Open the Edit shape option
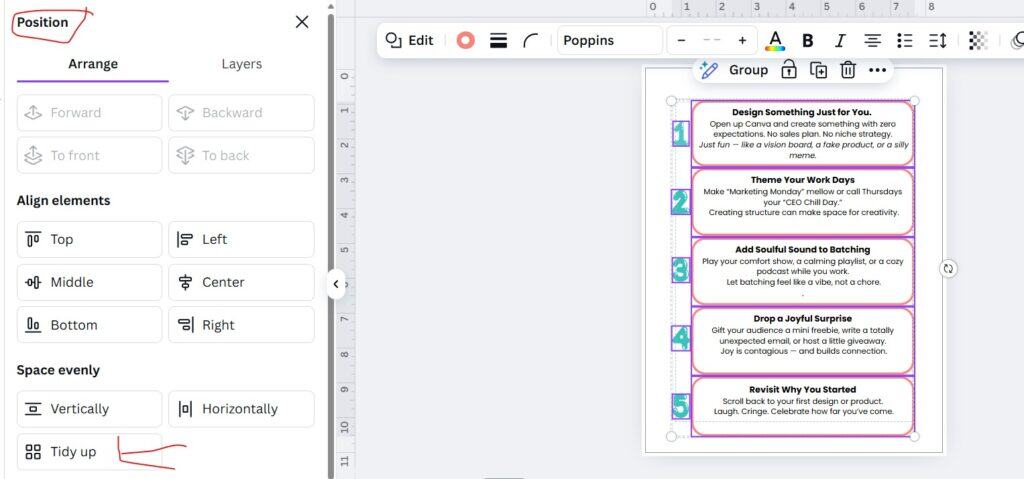 (409, 40)
